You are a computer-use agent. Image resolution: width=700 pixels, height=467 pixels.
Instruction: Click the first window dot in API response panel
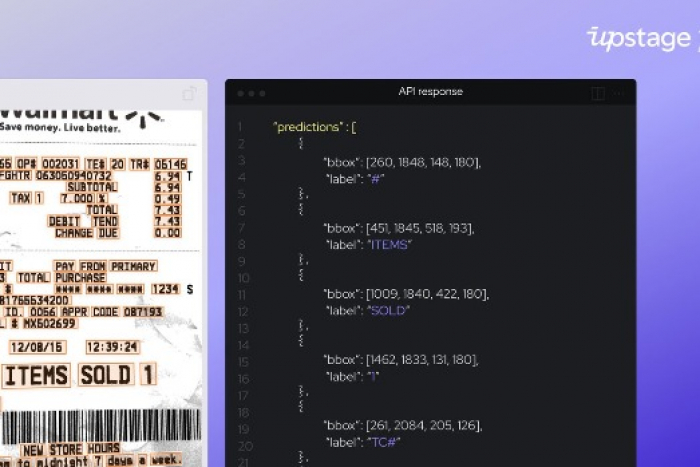pyautogui.click(x=241, y=93)
